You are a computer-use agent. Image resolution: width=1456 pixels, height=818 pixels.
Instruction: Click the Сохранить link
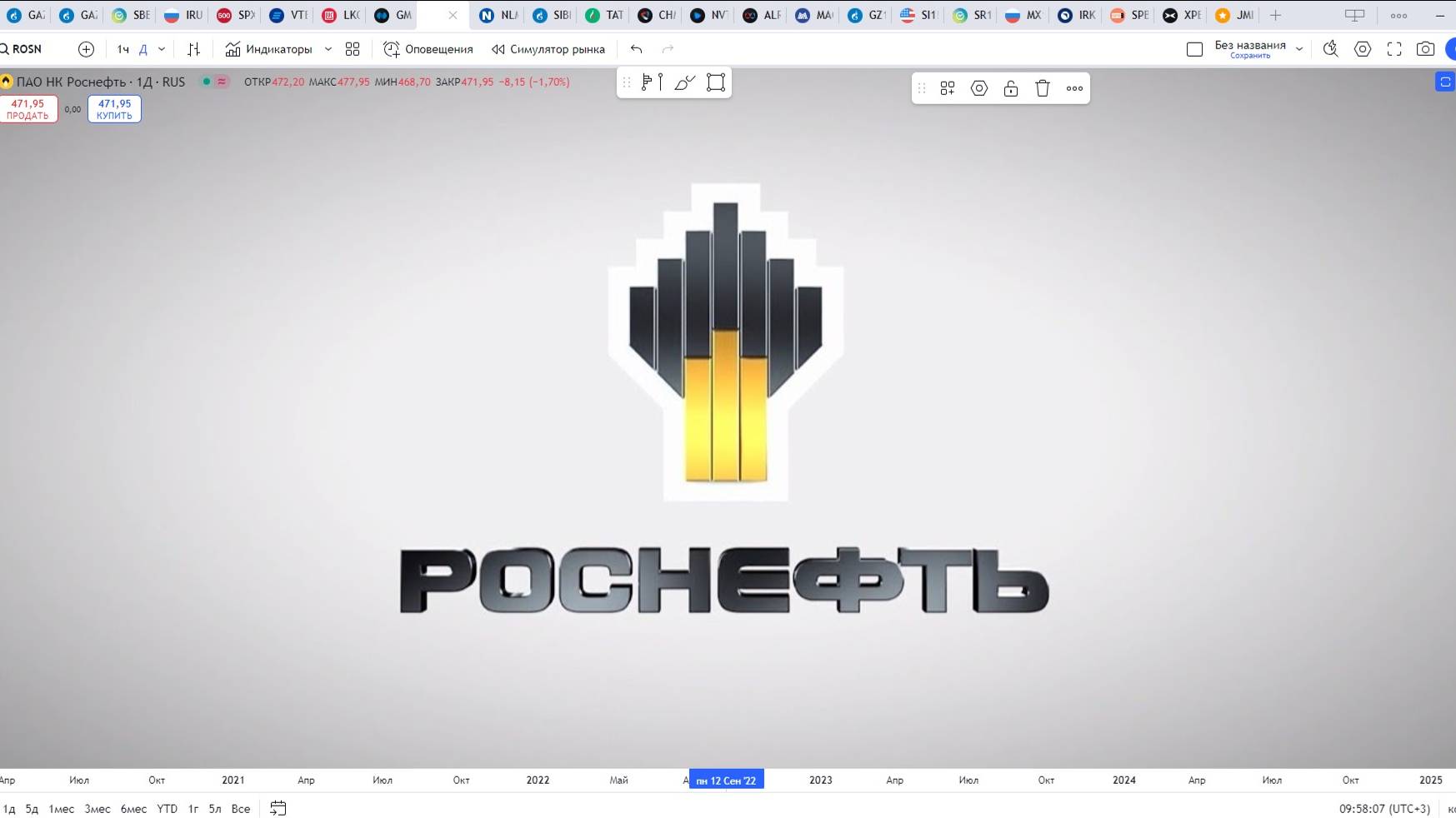1251,55
